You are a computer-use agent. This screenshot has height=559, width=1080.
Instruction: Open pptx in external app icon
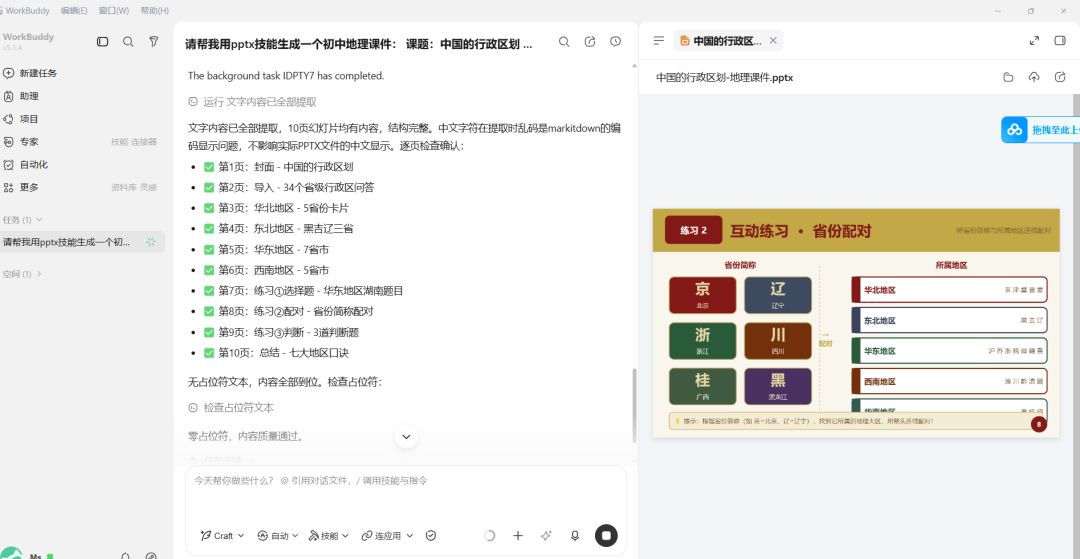[1060, 77]
